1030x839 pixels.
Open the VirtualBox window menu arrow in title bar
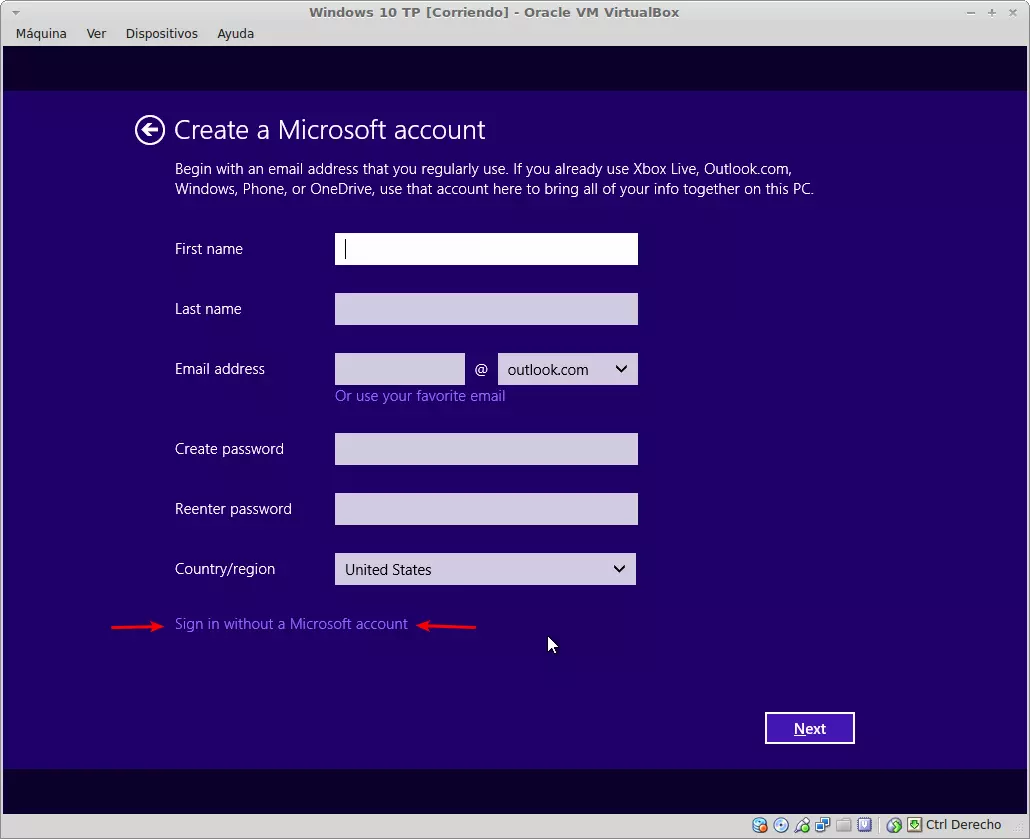click(x=15, y=12)
